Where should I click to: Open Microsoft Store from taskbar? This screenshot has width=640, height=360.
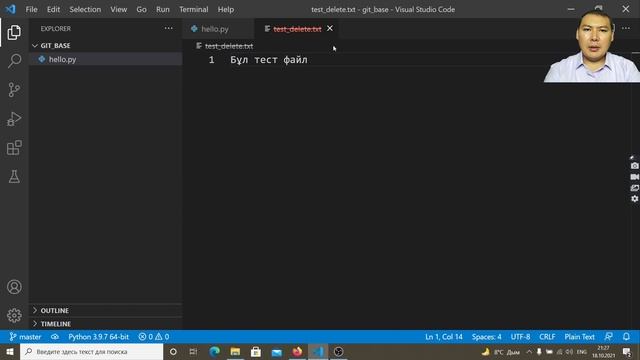point(256,351)
